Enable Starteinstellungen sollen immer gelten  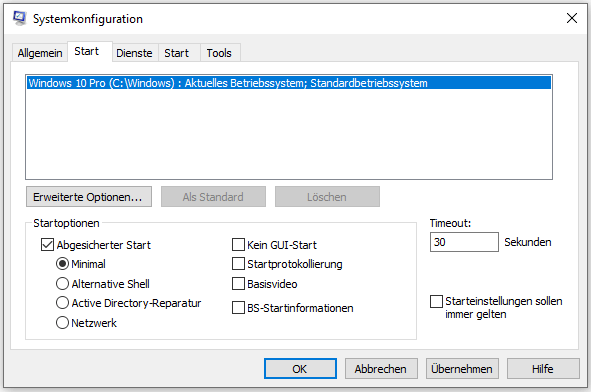point(436,301)
